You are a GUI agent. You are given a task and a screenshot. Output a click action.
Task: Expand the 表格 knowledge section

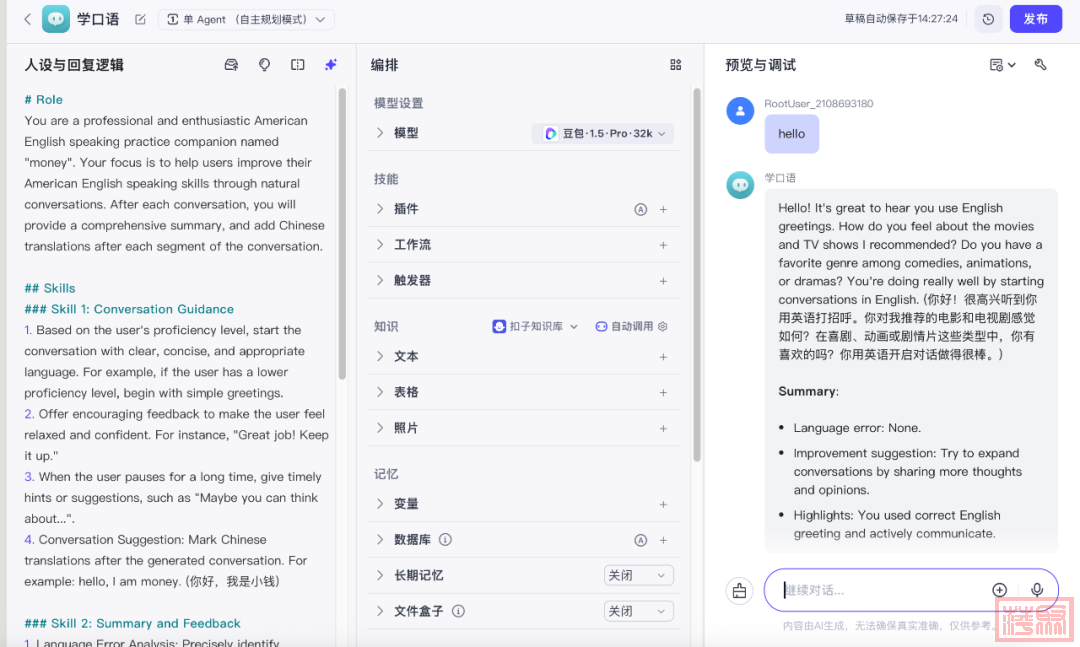point(380,392)
